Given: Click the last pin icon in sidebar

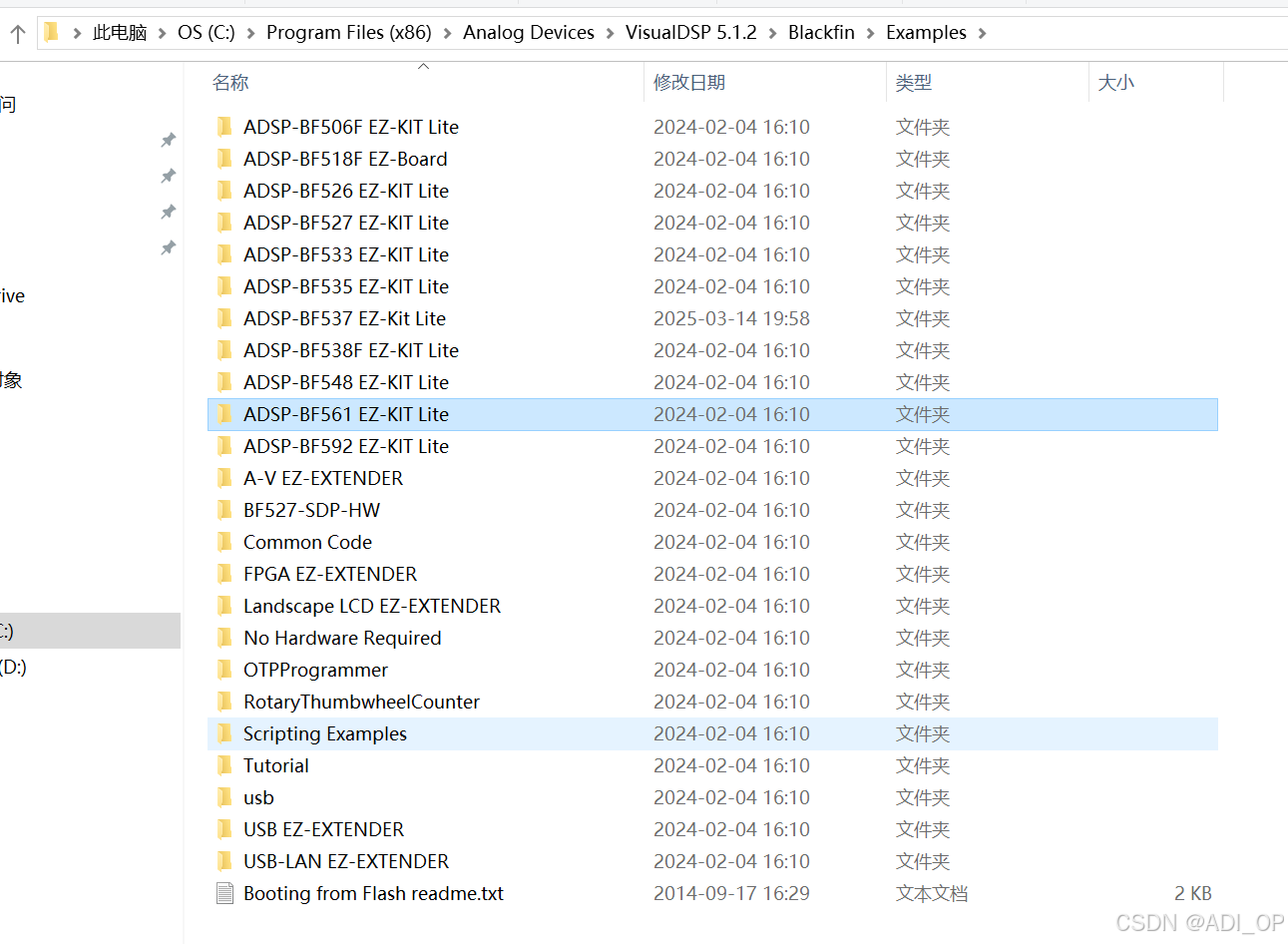Looking at the screenshot, I should [x=169, y=247].
